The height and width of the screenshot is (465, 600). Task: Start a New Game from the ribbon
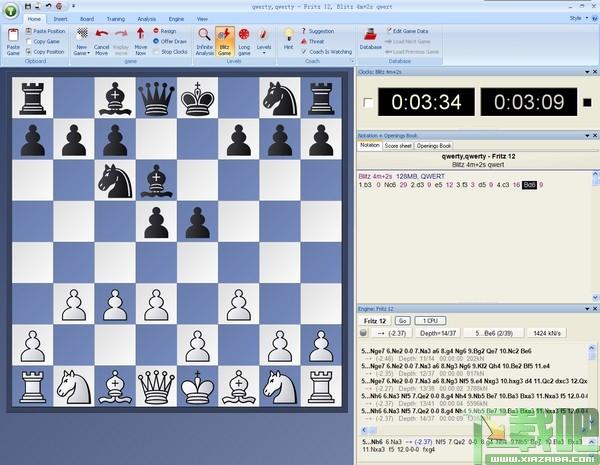point(82,34)
